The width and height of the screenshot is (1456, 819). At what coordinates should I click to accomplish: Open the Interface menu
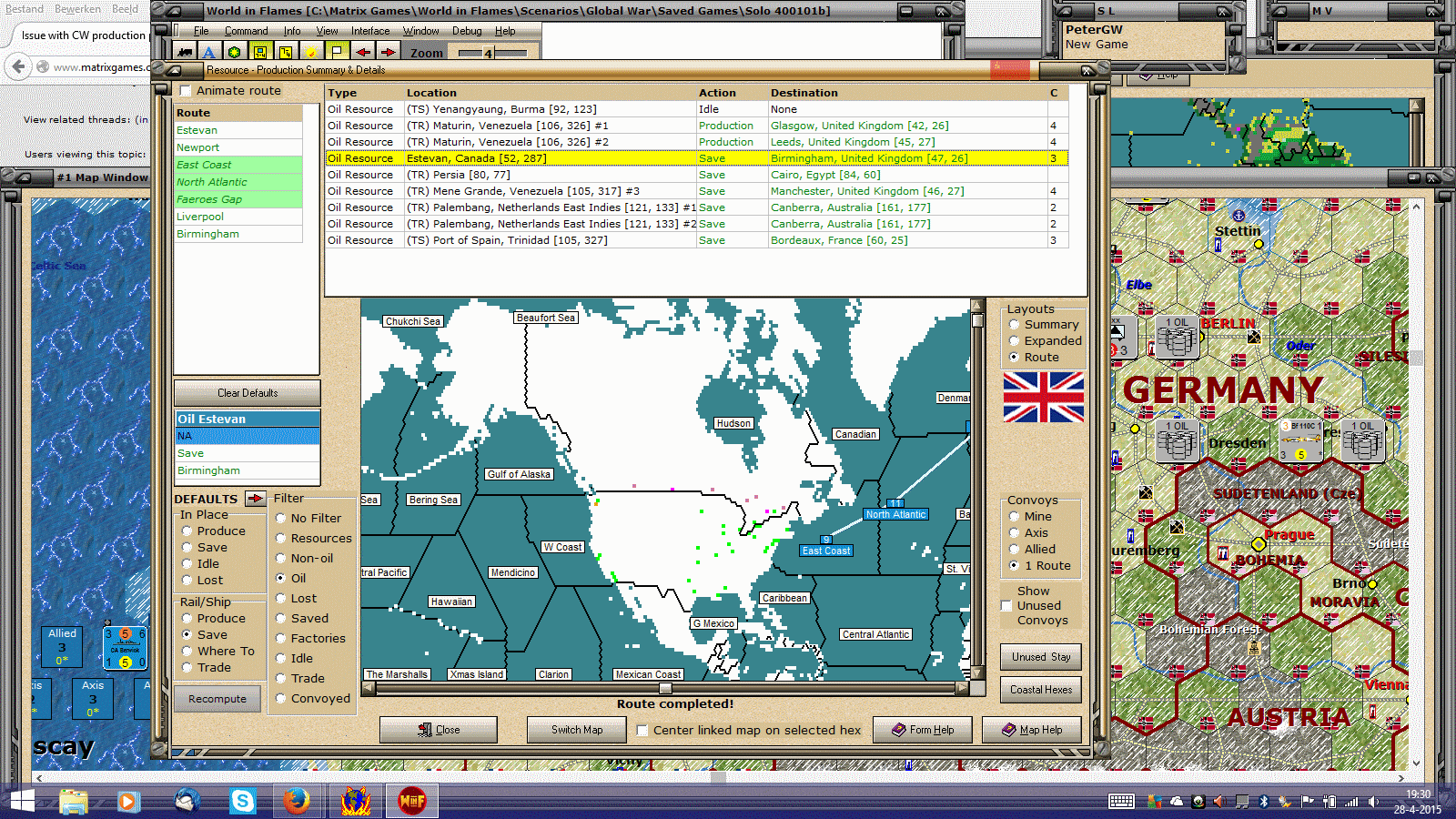pyautogui.click(x=370, y=31)
